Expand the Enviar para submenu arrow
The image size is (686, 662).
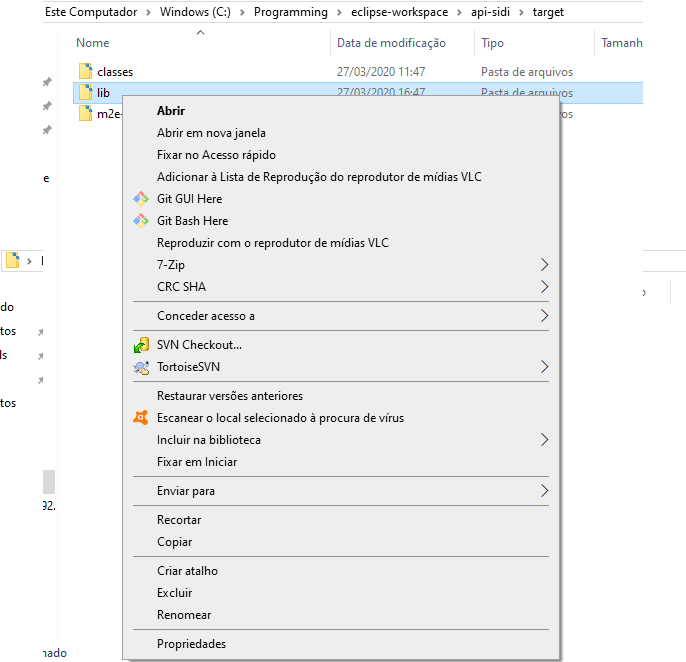click(x=544, y=491)
